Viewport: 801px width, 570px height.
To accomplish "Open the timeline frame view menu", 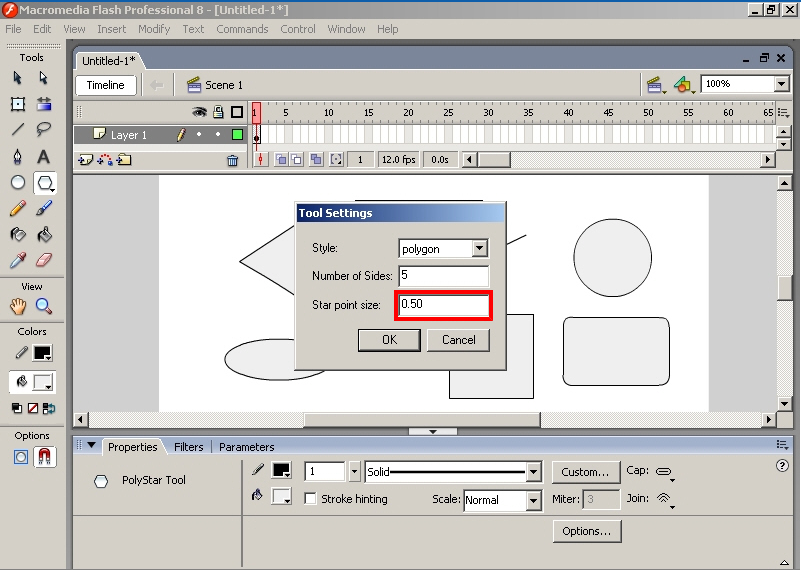I will [783, 113].
